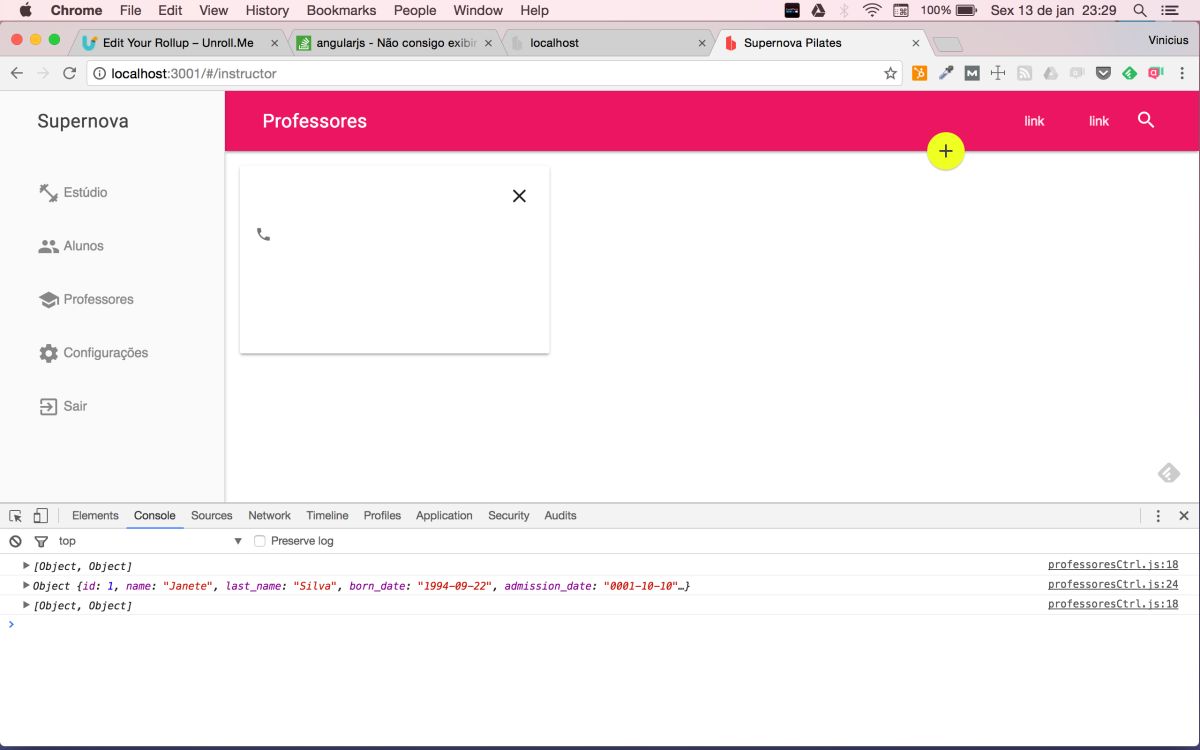The image size is (1200, 750).
Task: Toggle the Preserve log checkbox
Action: (260, 541)
